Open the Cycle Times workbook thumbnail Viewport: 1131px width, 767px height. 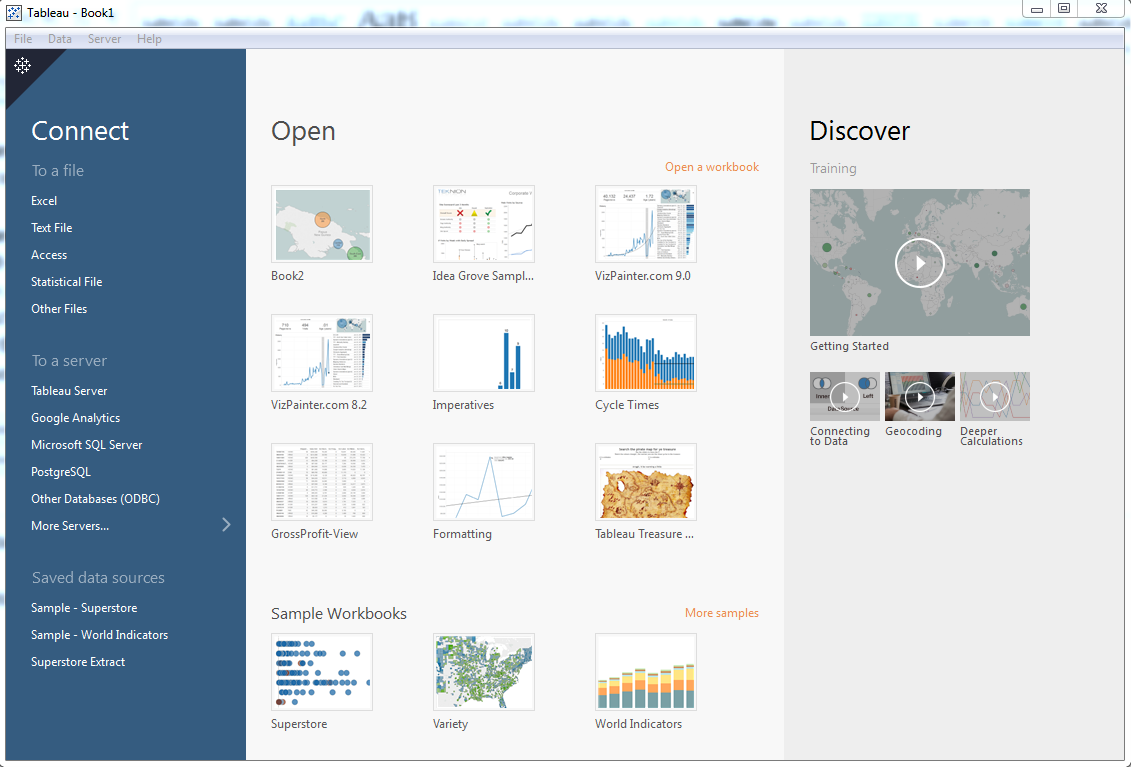645,353
